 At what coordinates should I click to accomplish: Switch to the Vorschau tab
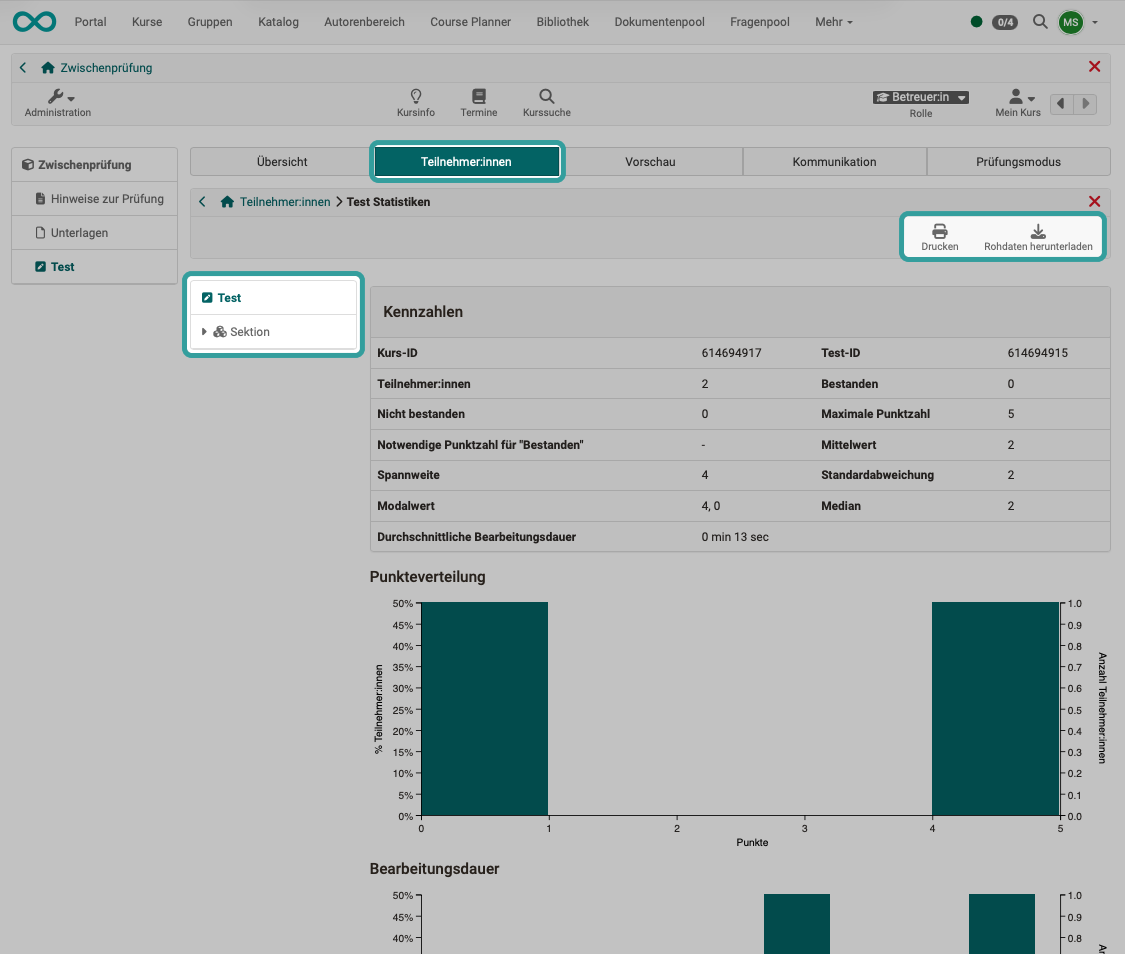pyautogui.click(x=651, y=161)
